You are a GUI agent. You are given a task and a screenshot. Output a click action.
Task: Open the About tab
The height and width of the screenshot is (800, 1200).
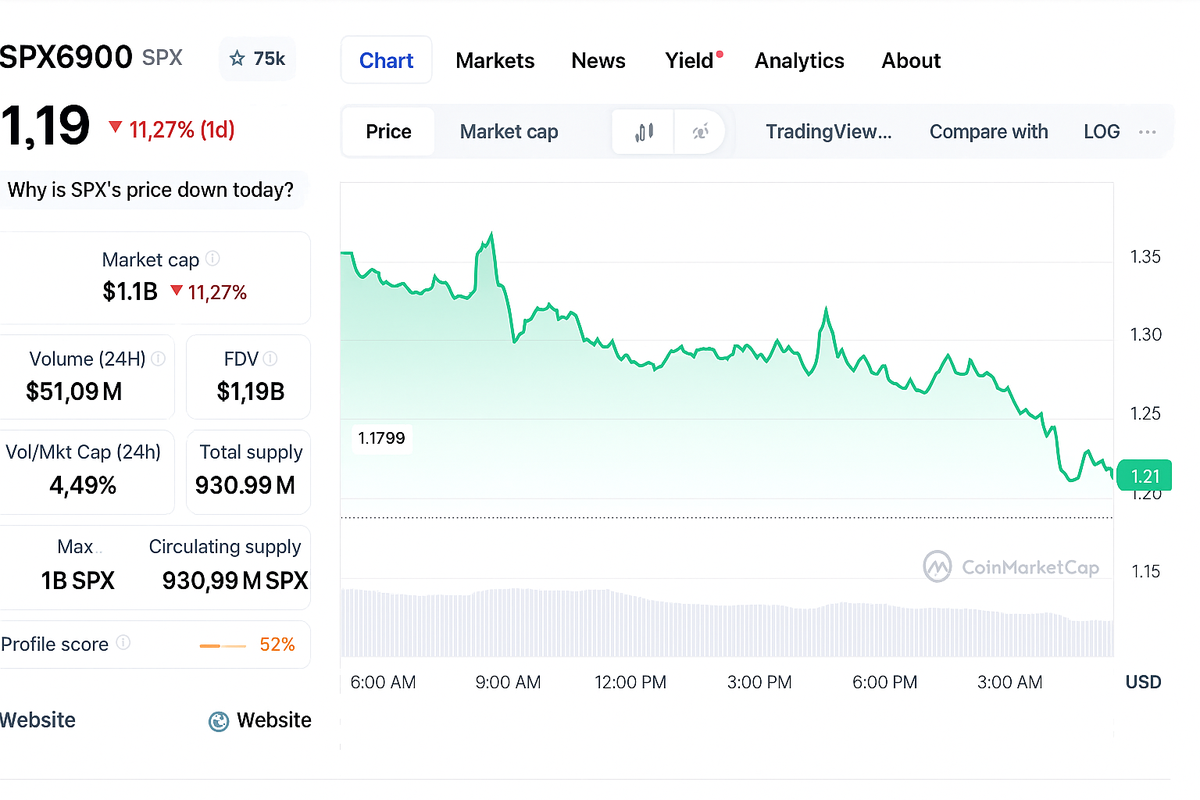pyautogui.click(x=911, y=60)
